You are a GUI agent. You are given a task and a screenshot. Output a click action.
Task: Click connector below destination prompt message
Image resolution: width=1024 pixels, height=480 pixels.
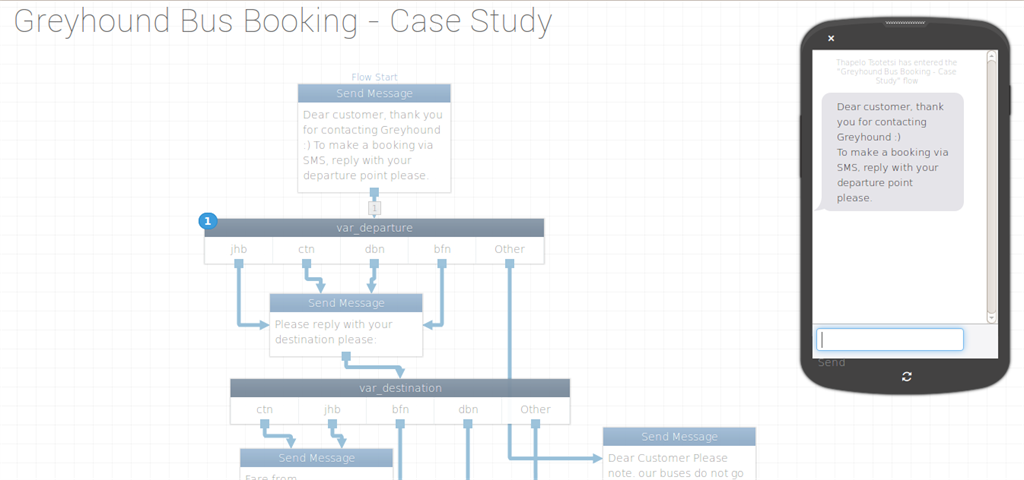pos(346,357)
